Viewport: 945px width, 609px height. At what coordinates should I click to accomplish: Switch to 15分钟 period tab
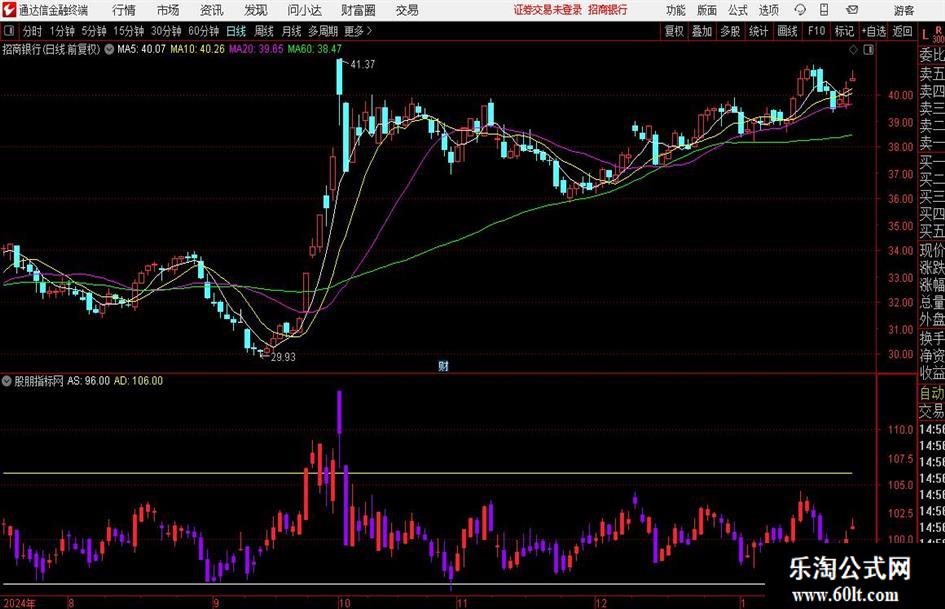[x=129, y=31]
